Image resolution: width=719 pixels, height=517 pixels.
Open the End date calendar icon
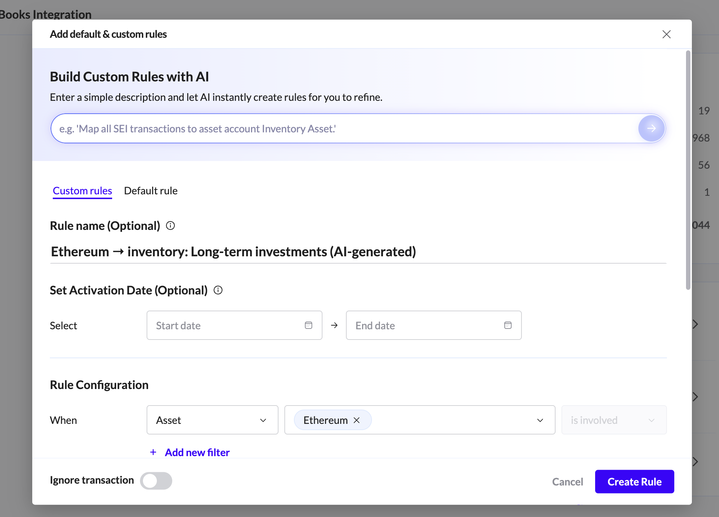coord(508,325)
